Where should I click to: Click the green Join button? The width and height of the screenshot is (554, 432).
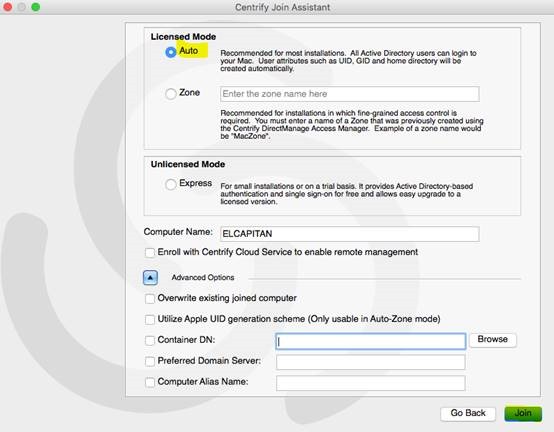pyautogui.click(x=523, y=413)
